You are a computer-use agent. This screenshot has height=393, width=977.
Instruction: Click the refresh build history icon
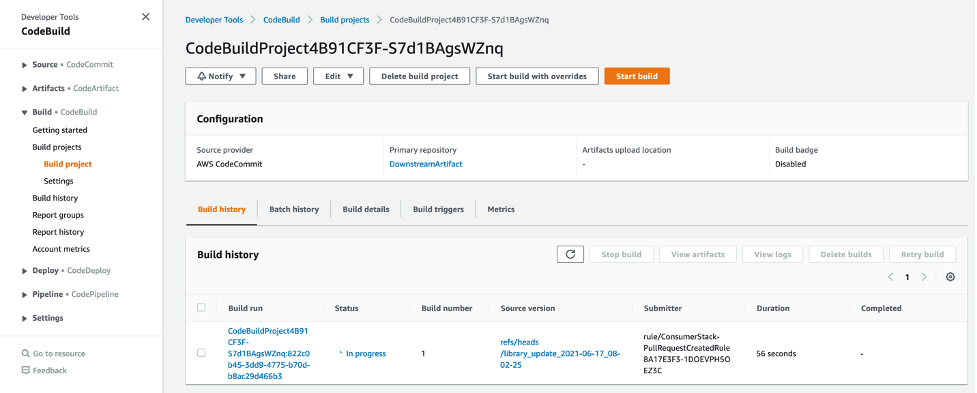click(x=570, y=254)
